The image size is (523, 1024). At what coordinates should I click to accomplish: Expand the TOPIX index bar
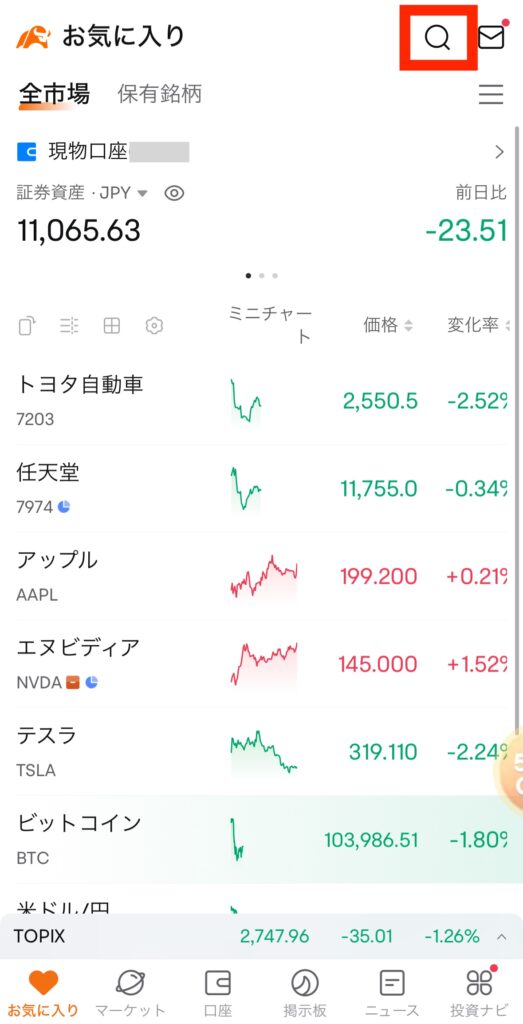[x=261, y=936]
